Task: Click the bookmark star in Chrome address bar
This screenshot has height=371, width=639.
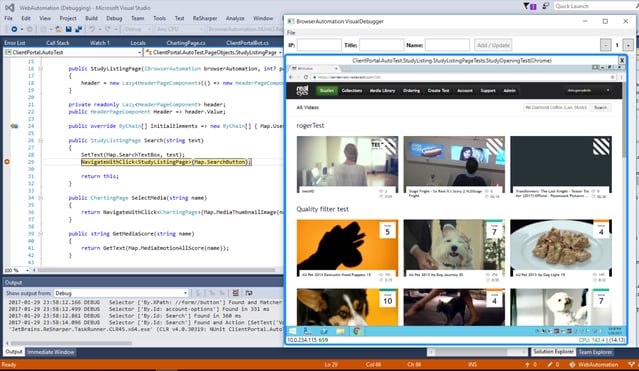Action: (x=613, y=77)
